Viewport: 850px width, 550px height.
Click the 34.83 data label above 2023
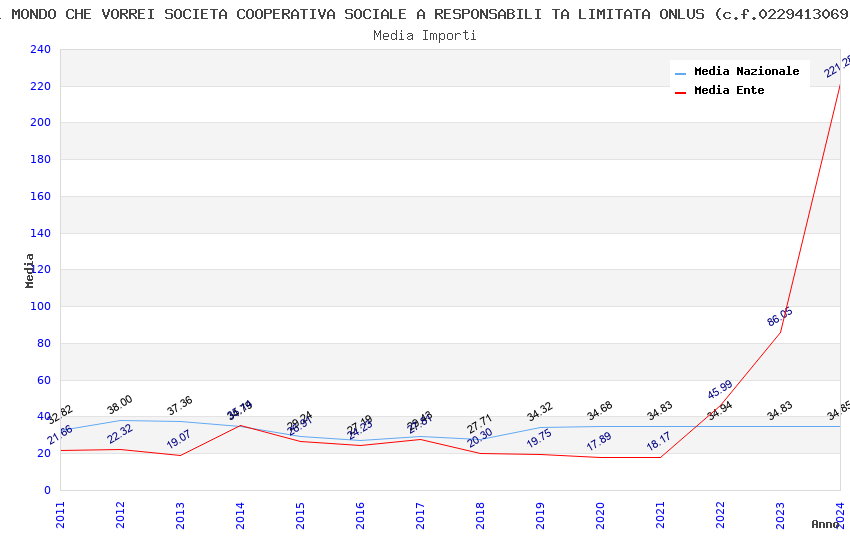point(780,411)
